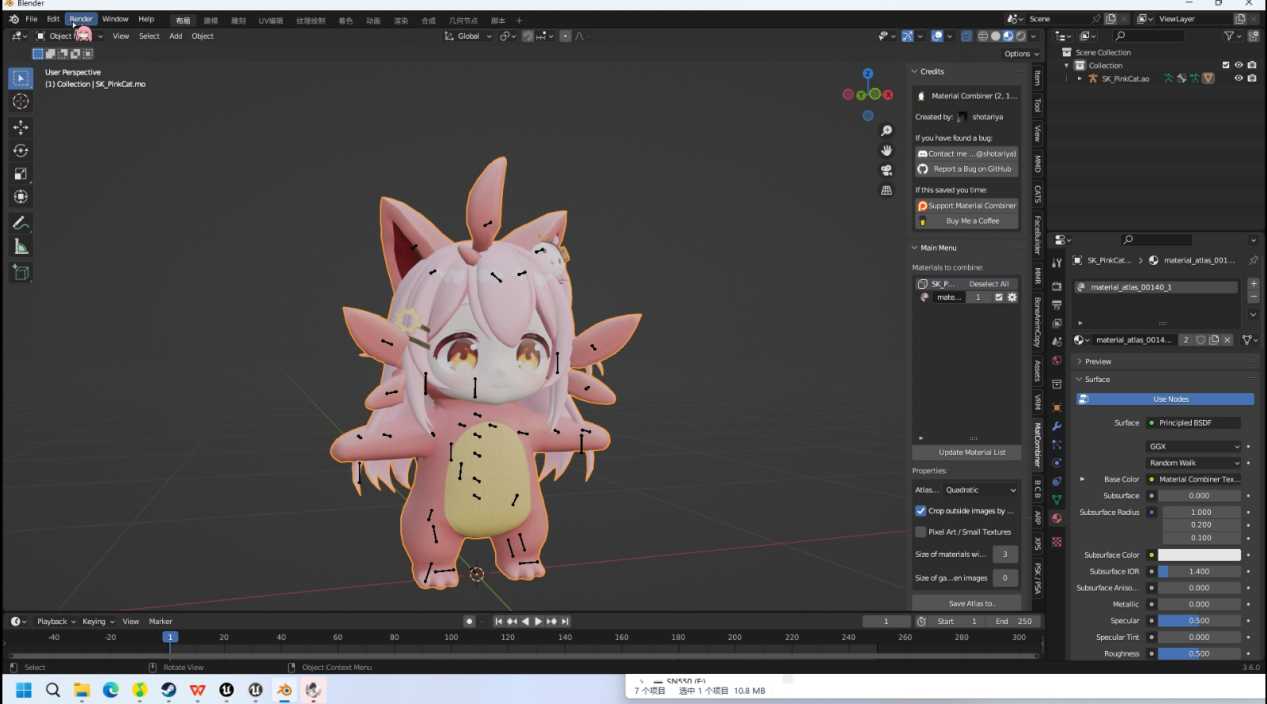Click the viewport zoom magnifier icon
1267x704 pixels.
(886, 131)
